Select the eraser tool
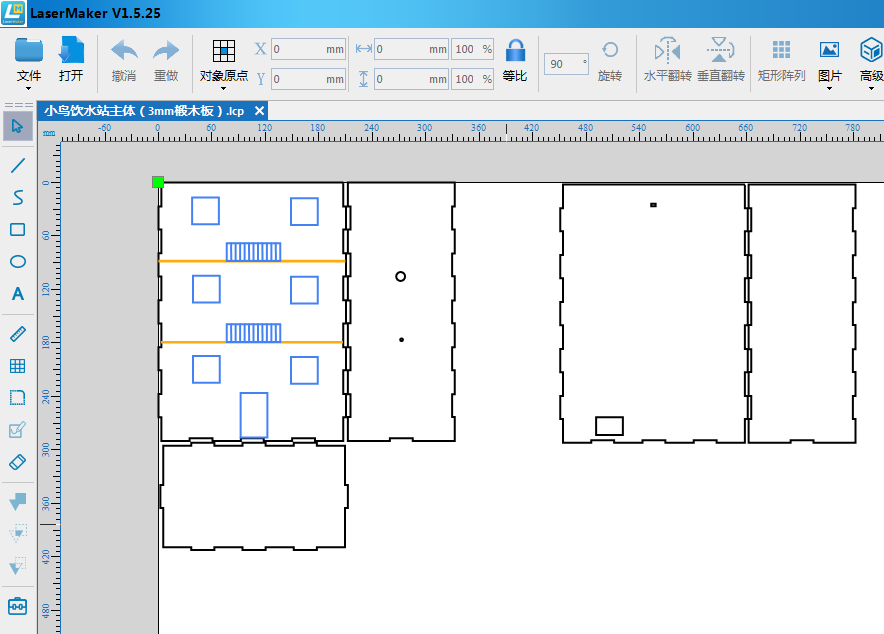The height and width of the screenshot is (634, 884). pos(17,462)
